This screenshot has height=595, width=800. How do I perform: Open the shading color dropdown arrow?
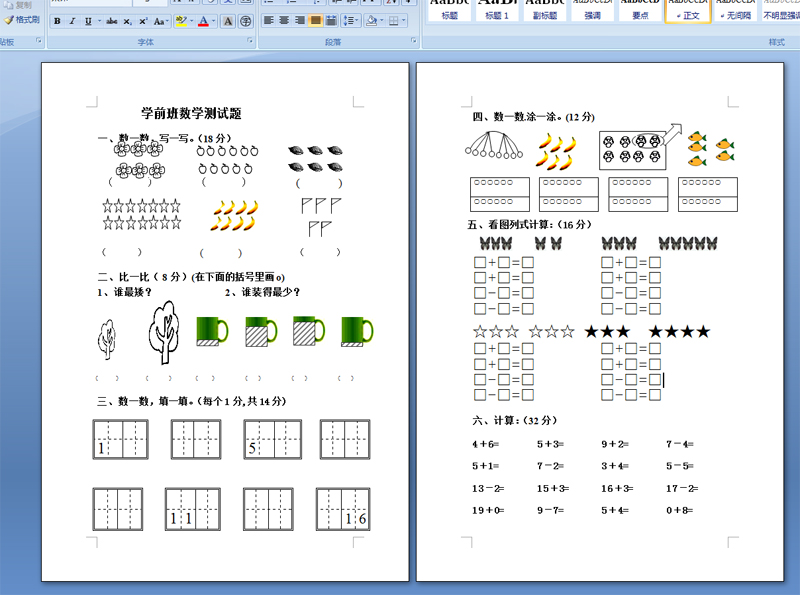click(x=382, y=20)
